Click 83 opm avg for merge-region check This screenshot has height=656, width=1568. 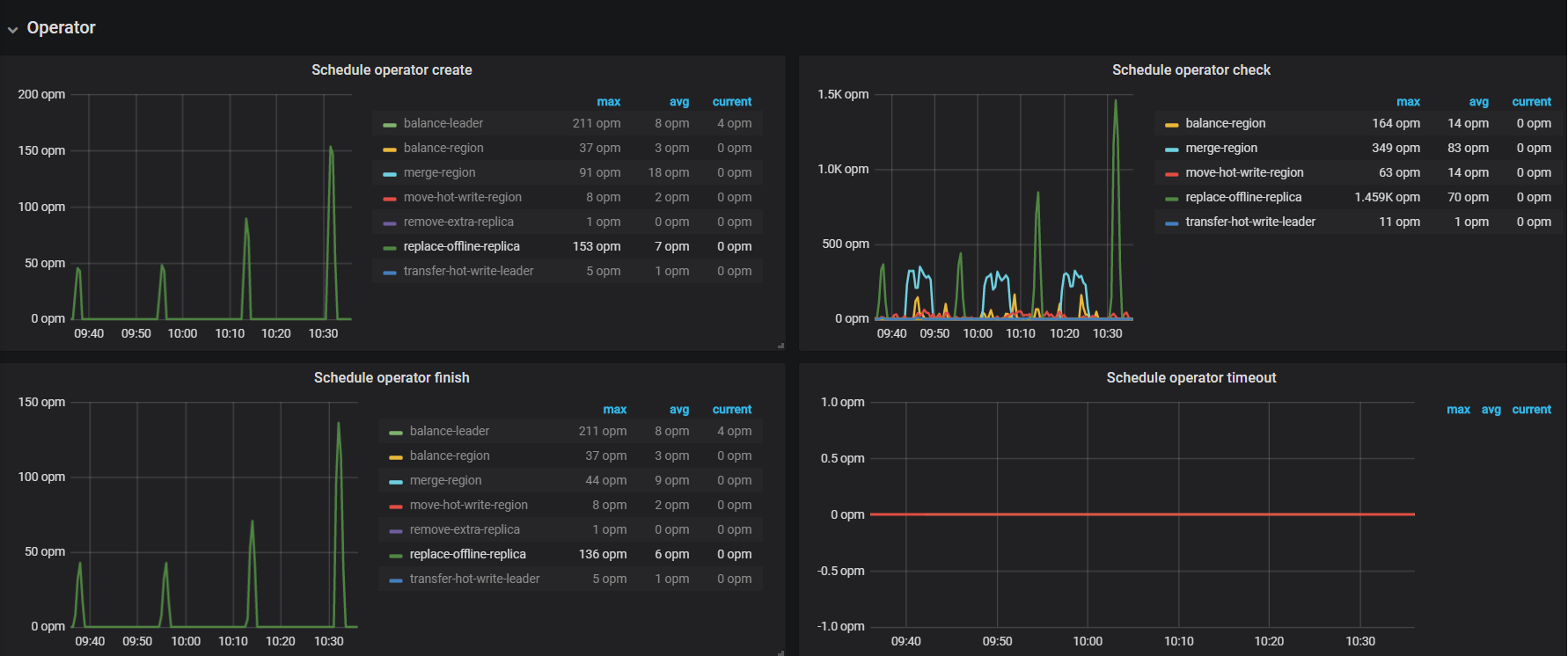[1468, 148]
